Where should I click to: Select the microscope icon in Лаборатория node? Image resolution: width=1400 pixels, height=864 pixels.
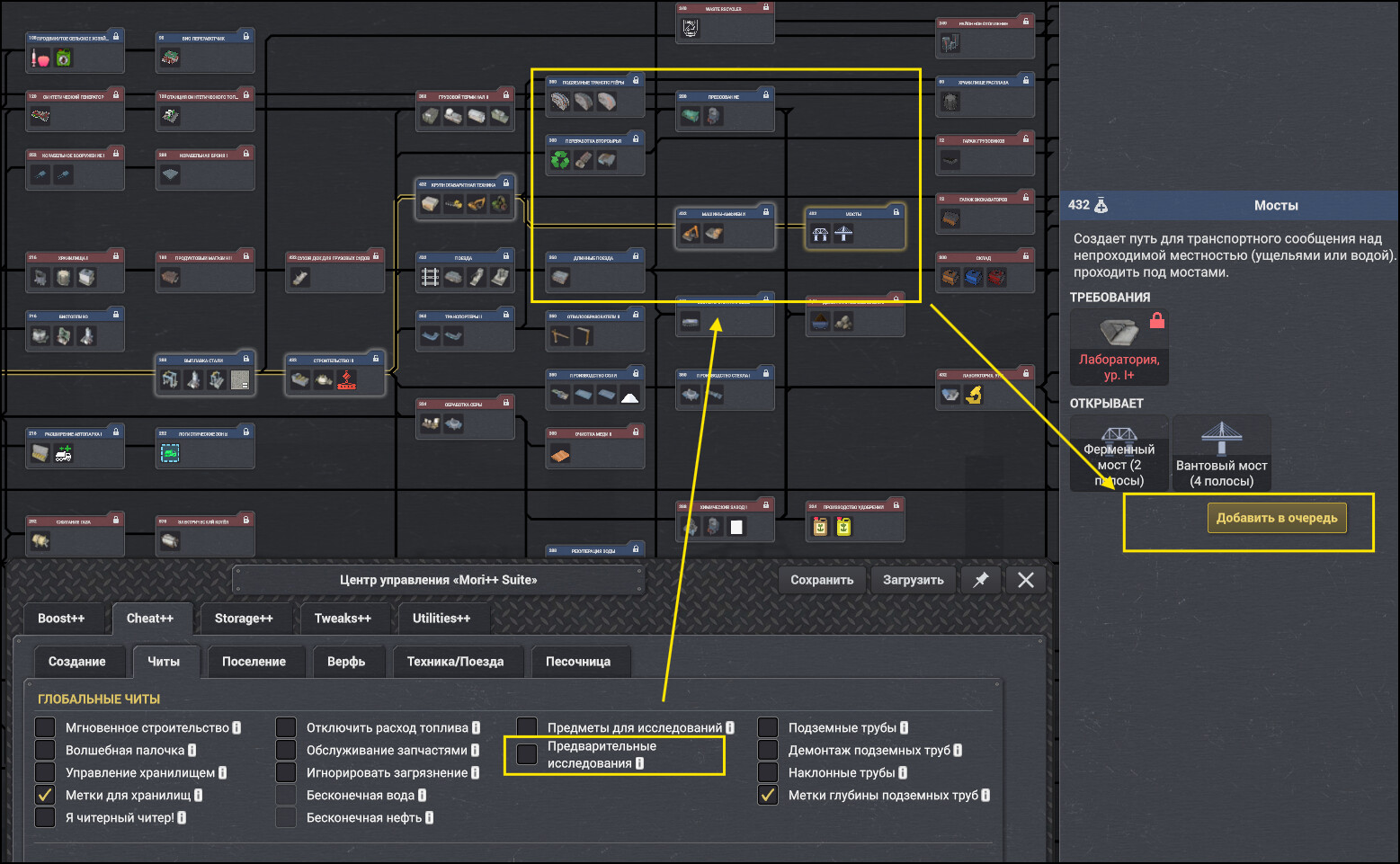tap(974, 394)
